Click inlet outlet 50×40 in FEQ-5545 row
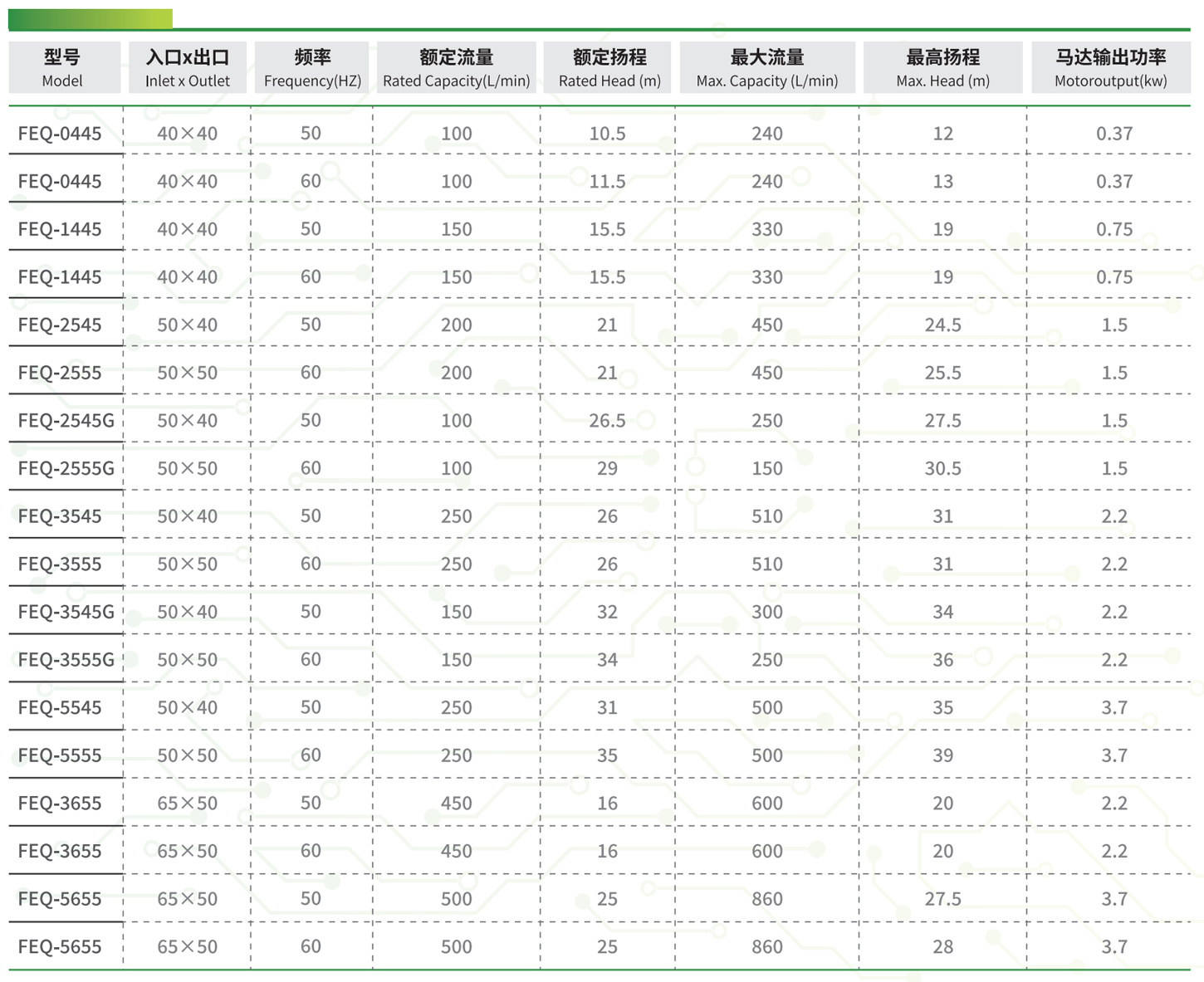 coord(188,708)
